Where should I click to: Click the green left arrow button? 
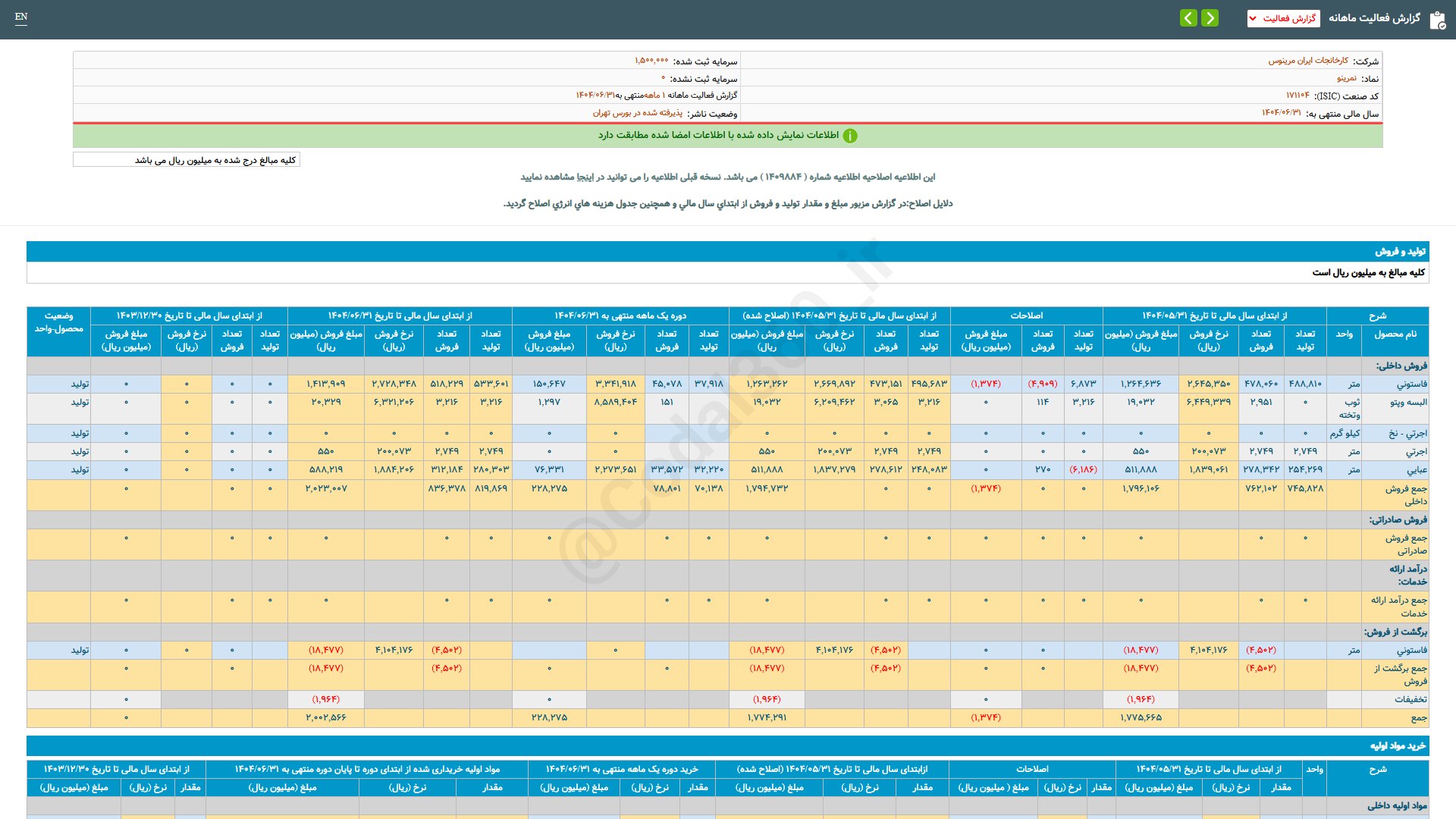click(x=1188, y=17)
